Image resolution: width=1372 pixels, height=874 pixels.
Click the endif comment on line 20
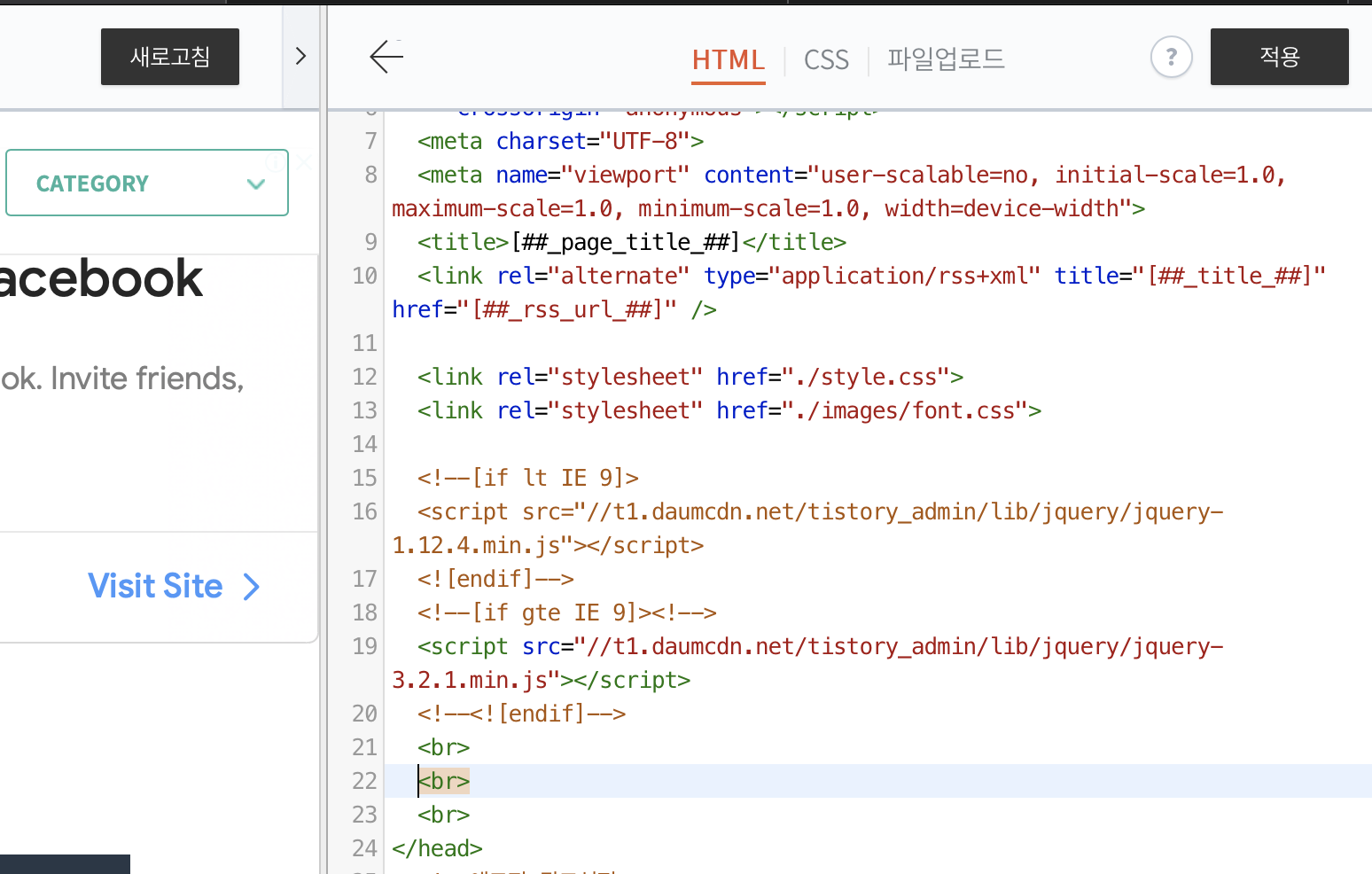pos(522,714)
